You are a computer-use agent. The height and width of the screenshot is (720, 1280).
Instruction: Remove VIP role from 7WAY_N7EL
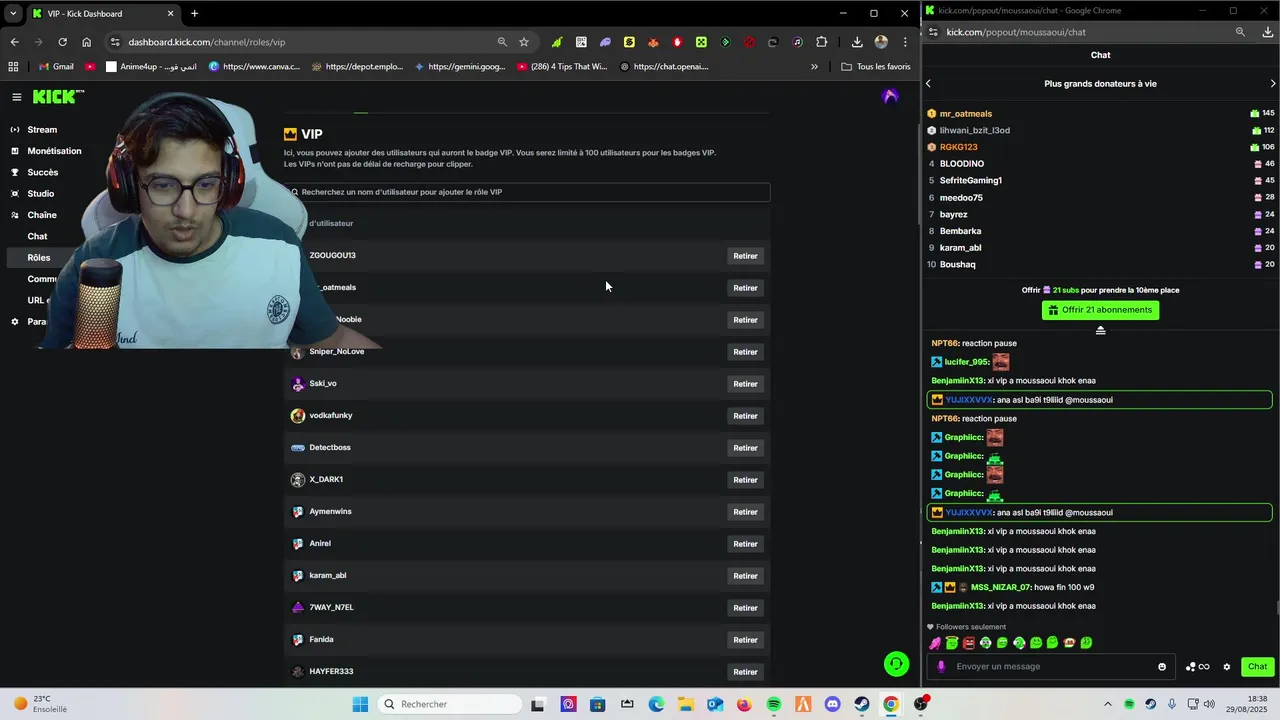[745, 608]
